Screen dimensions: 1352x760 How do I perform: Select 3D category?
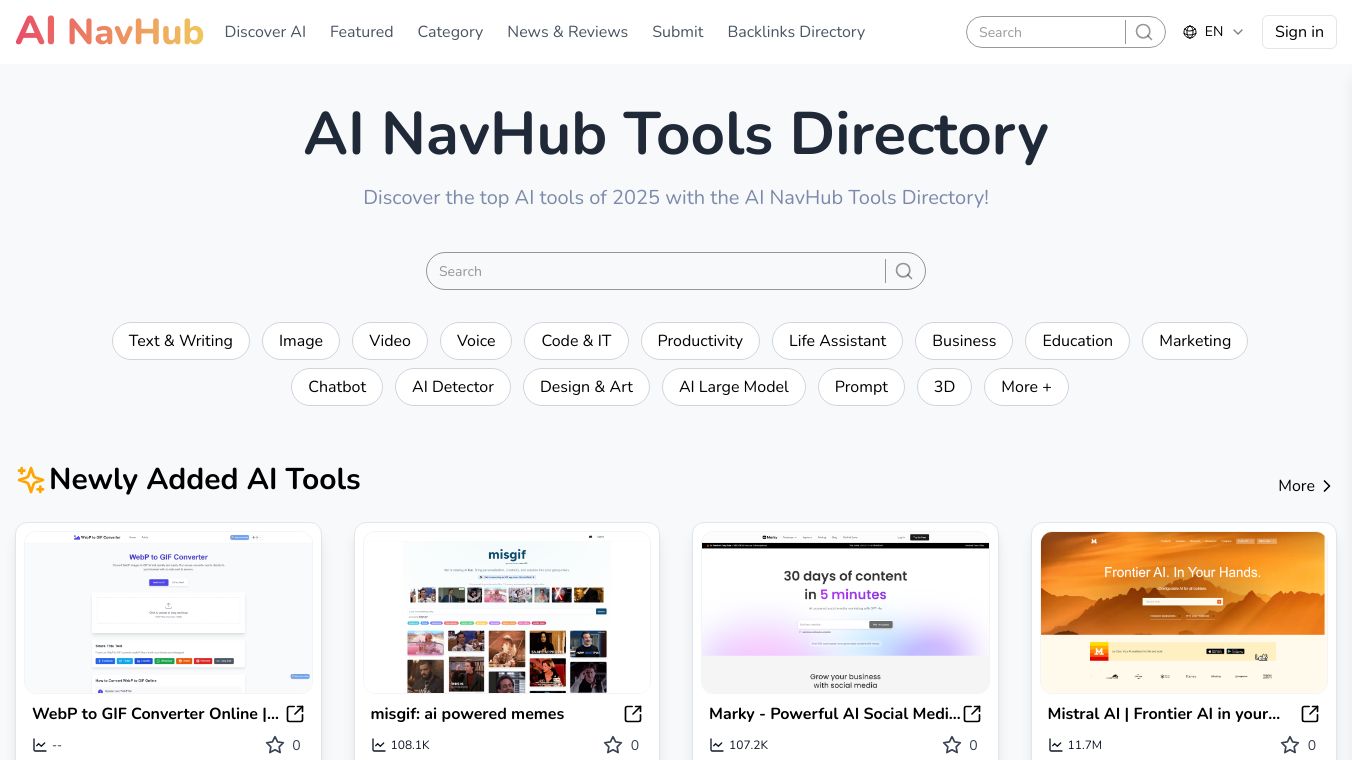[944, 387]
